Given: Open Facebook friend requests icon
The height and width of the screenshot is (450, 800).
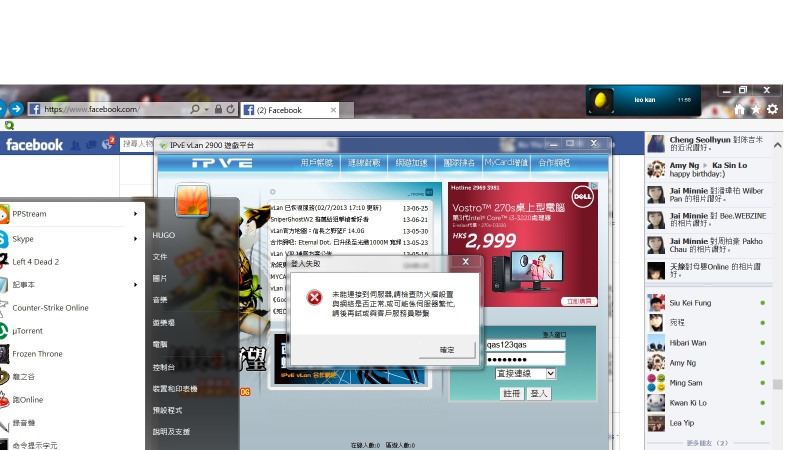Looking at the screenshot, I should tap(76, 146).
